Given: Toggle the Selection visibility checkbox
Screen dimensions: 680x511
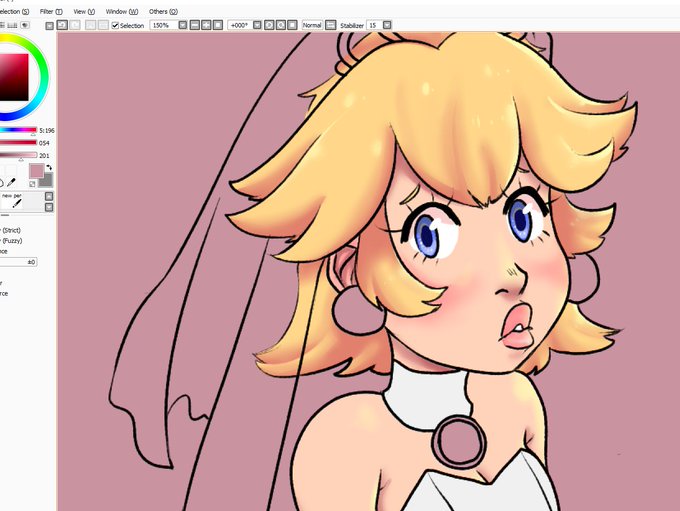Looking at the screenshot, I should 115,26.
